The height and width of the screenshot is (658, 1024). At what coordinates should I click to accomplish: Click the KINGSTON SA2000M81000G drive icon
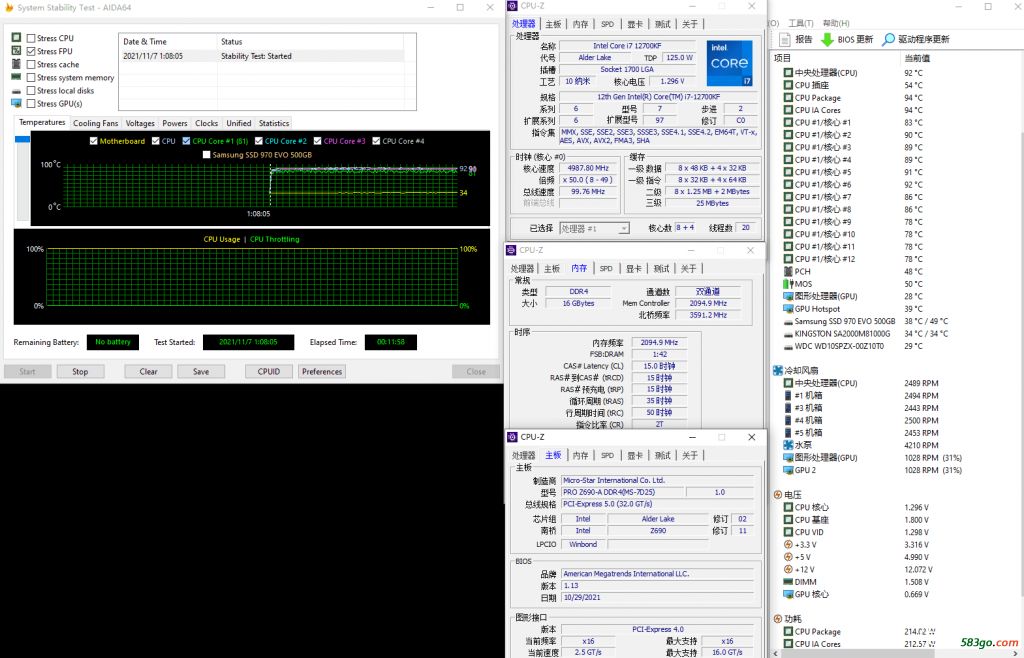pos(788,334)
